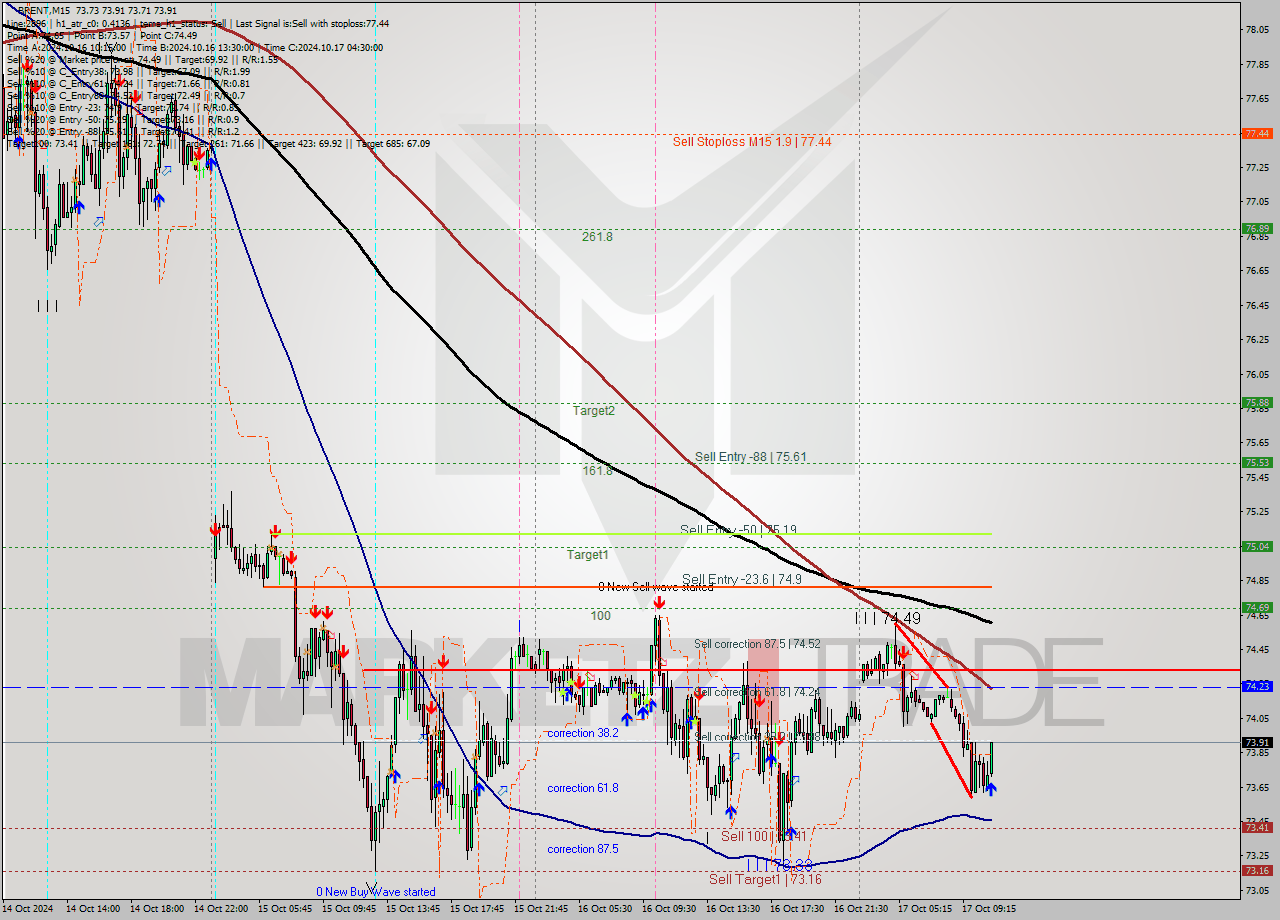Click the '0 New Buy Wave started' label
This screenshot has width=1280, height=920.
coord(376,892)
